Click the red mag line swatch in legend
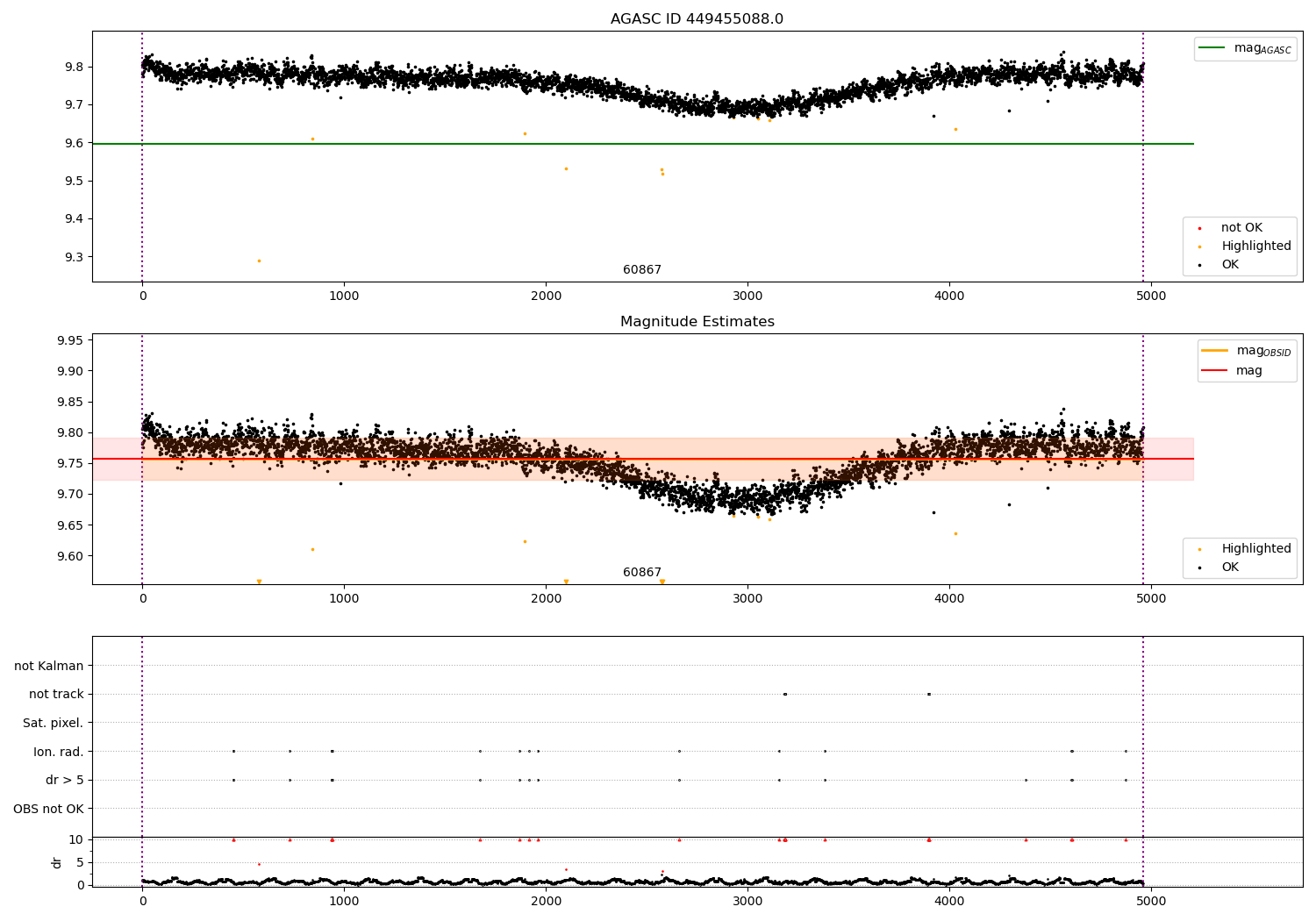 1215,371
